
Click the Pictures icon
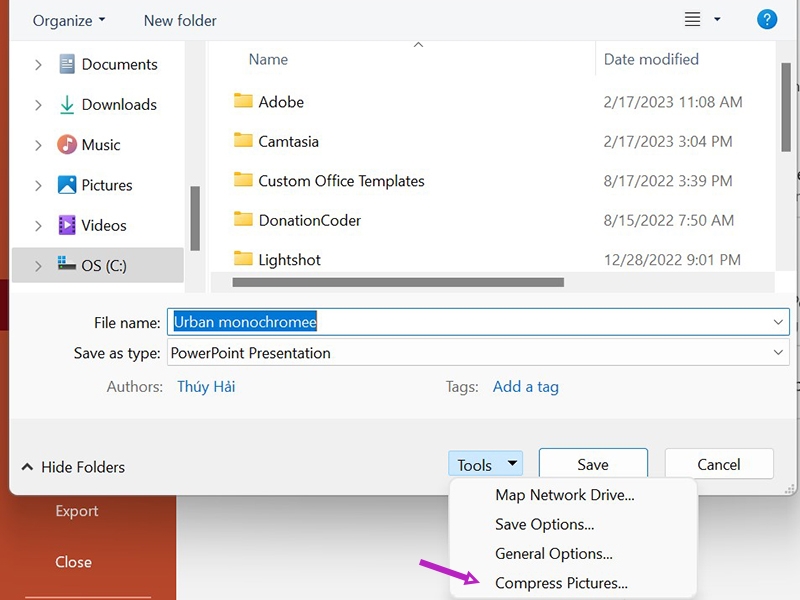[x=67, y=185]
